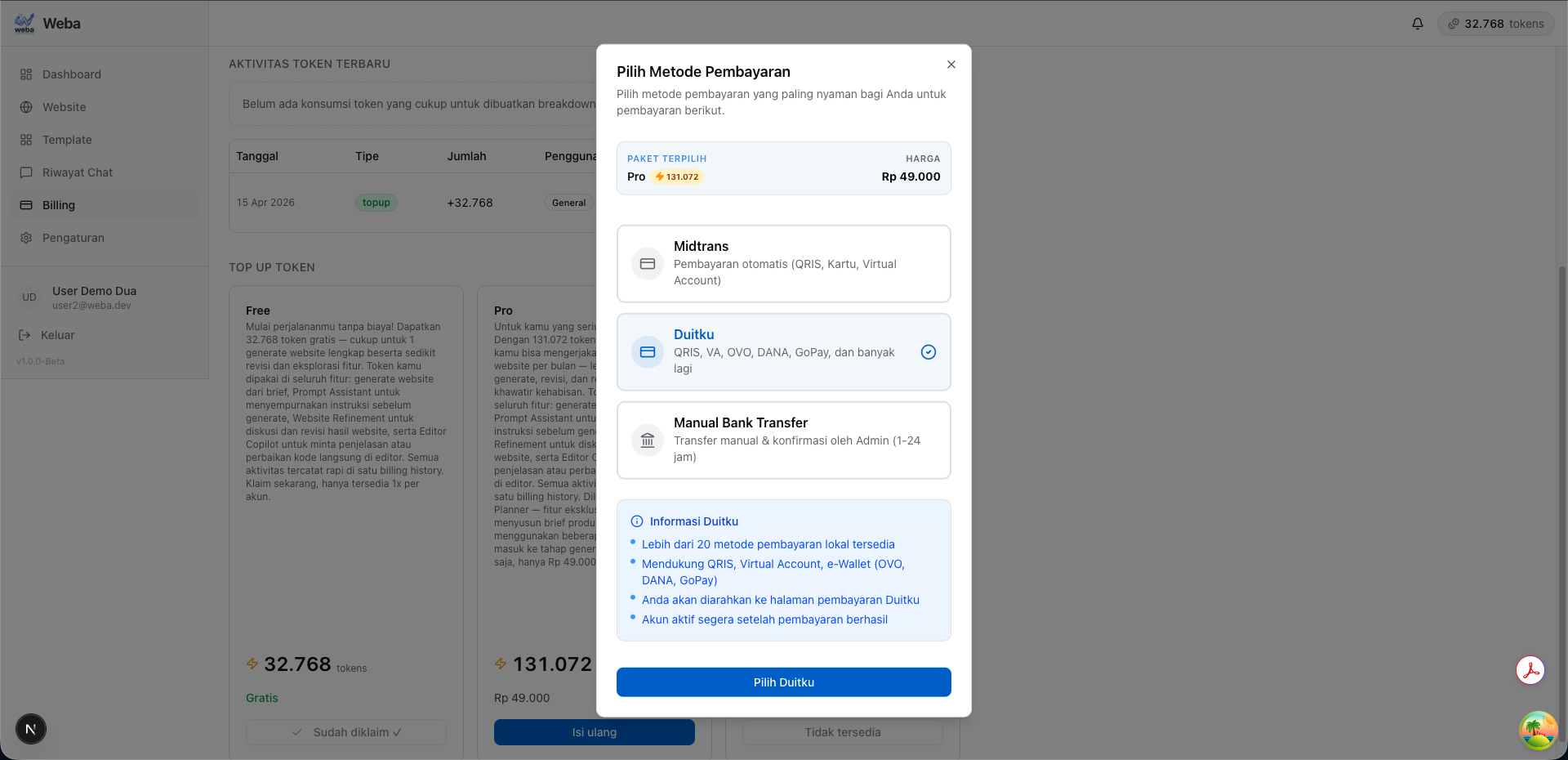Screen dimensions: 1568x760
Task: Click the Midtrans card icon
Action: (x=648, y=264)
